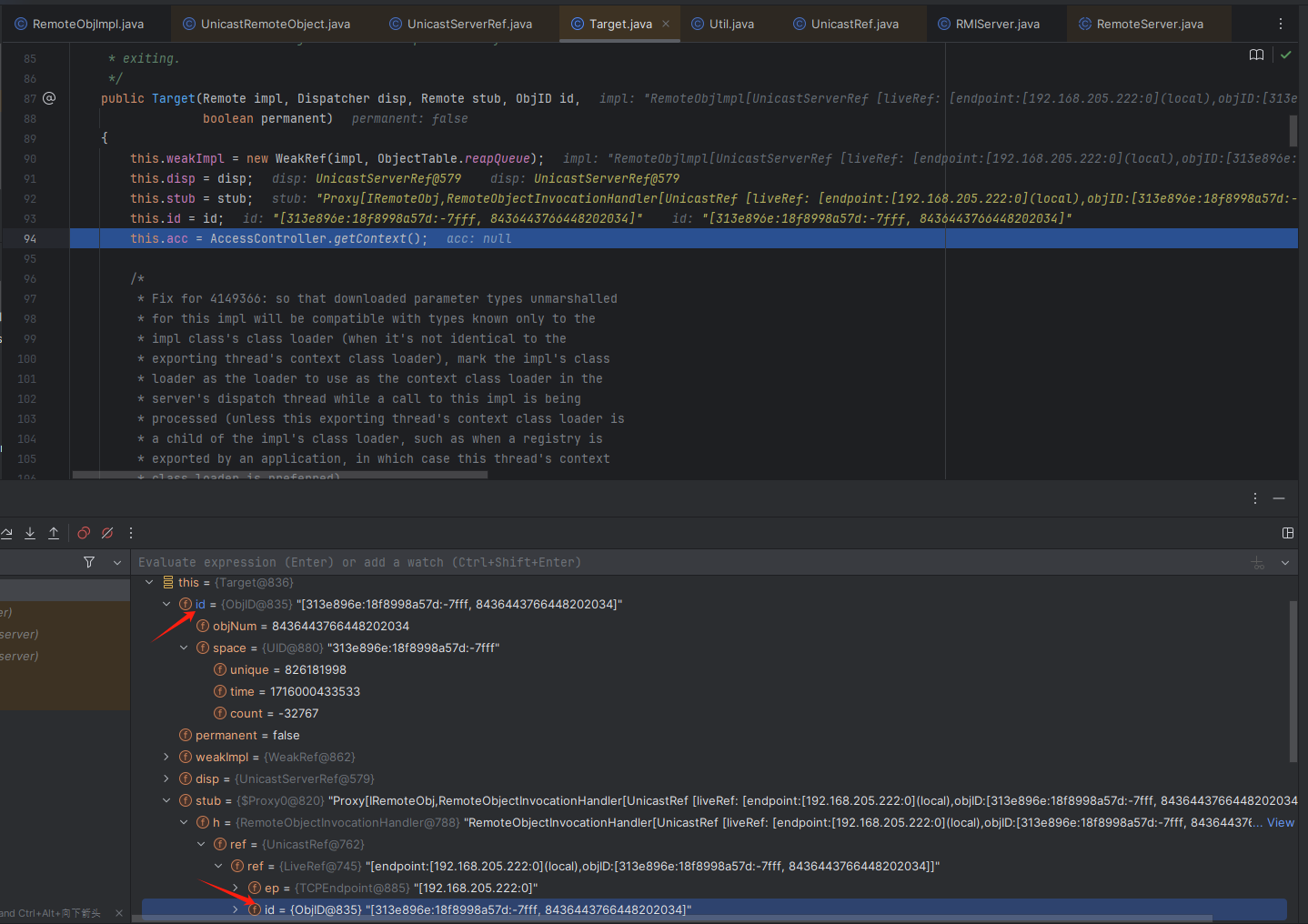The height and width of the screenshot is (924, 1308).
Task: Open the RMIServer.java tab
Action: [988, 24]
